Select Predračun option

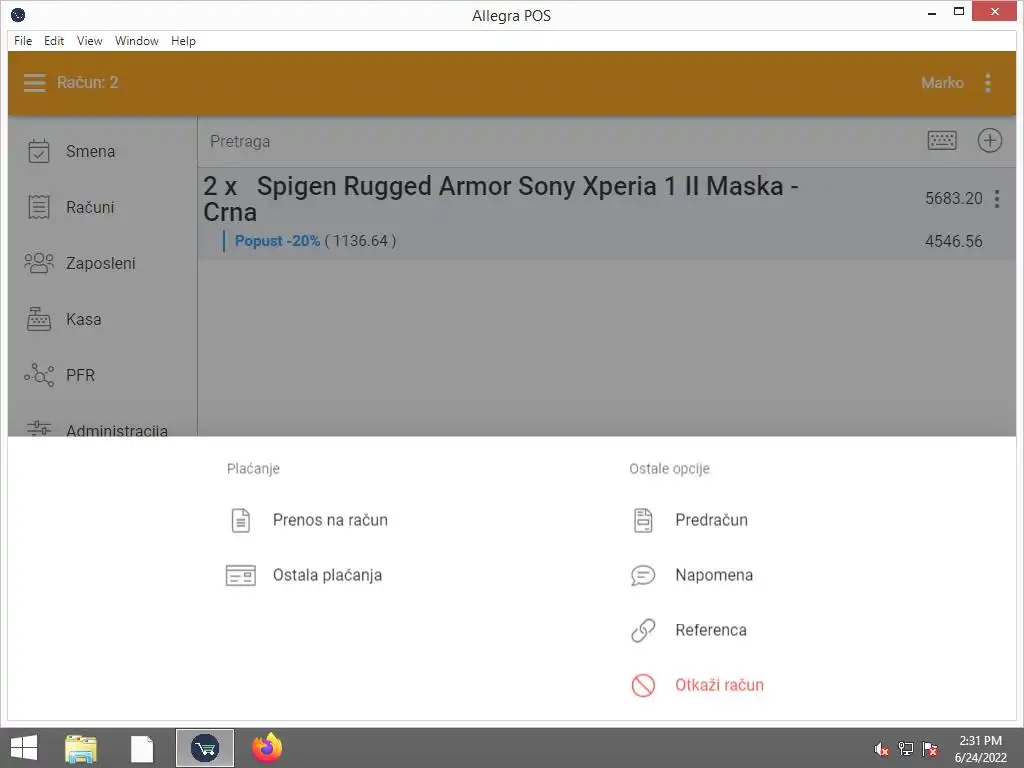pos(711,520)
